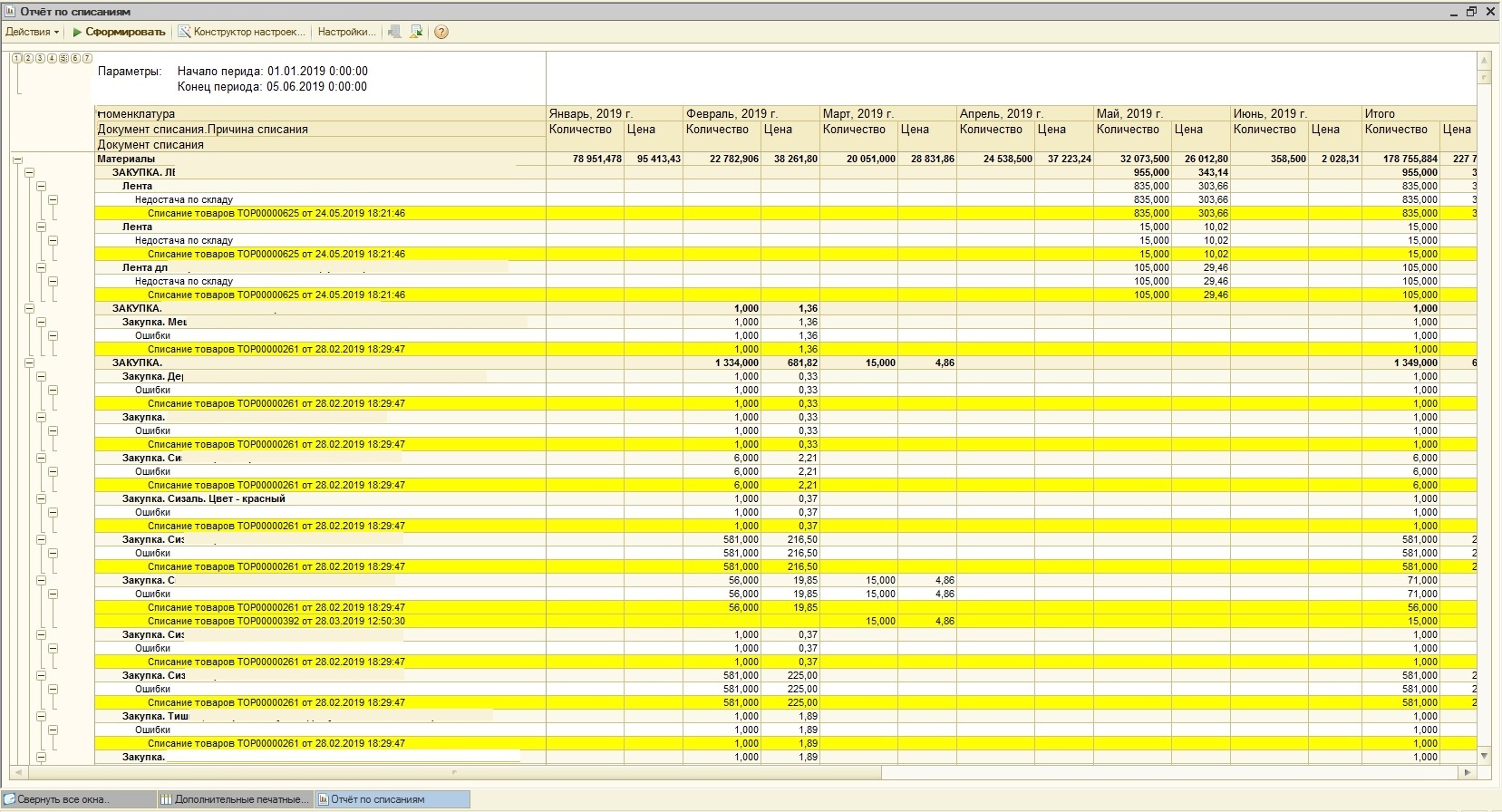Collapse the Закупка. Мец item row
1502x812 pixels.
41,322
